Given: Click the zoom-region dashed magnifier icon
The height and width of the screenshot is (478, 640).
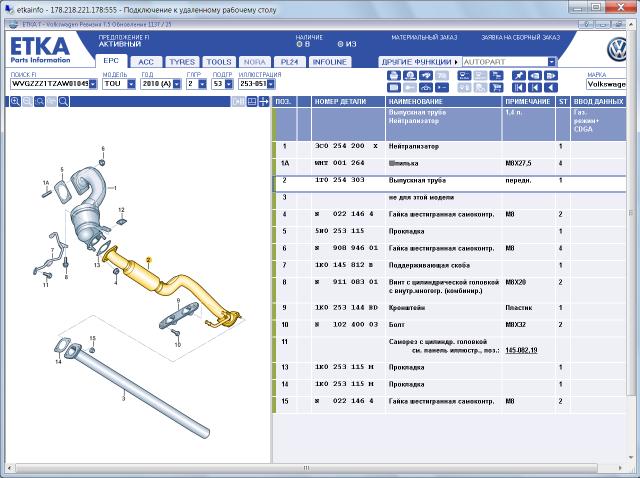Looking at the screenshot, I should (x=39, y=102).
